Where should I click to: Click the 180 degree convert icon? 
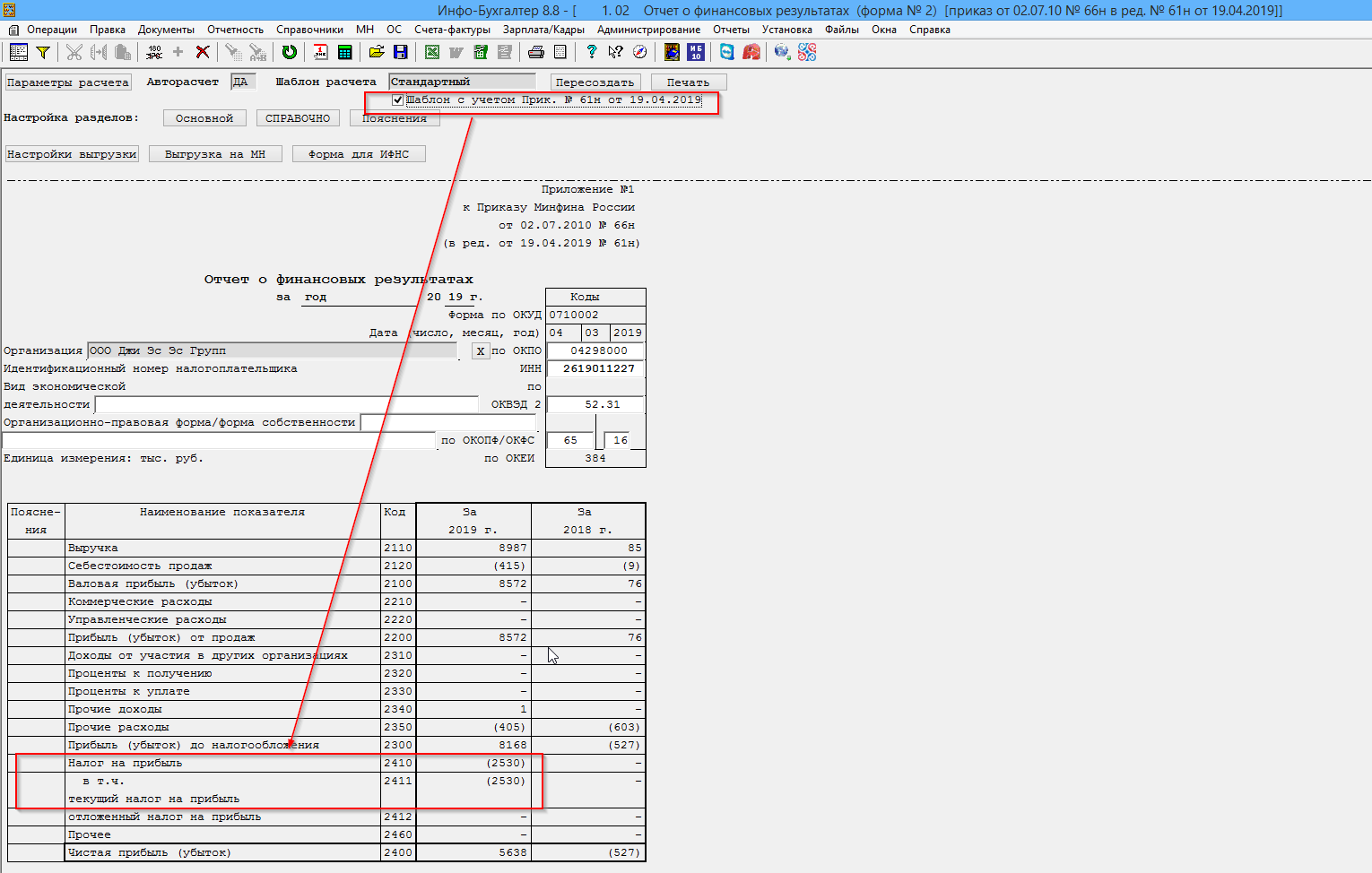[x=154, y=52]
